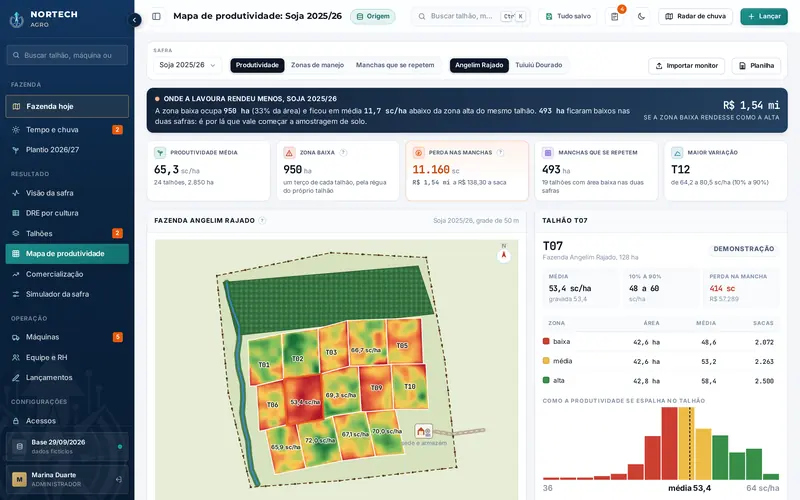Select field T09 on the map
800x500 pixels.
(377, 388)
